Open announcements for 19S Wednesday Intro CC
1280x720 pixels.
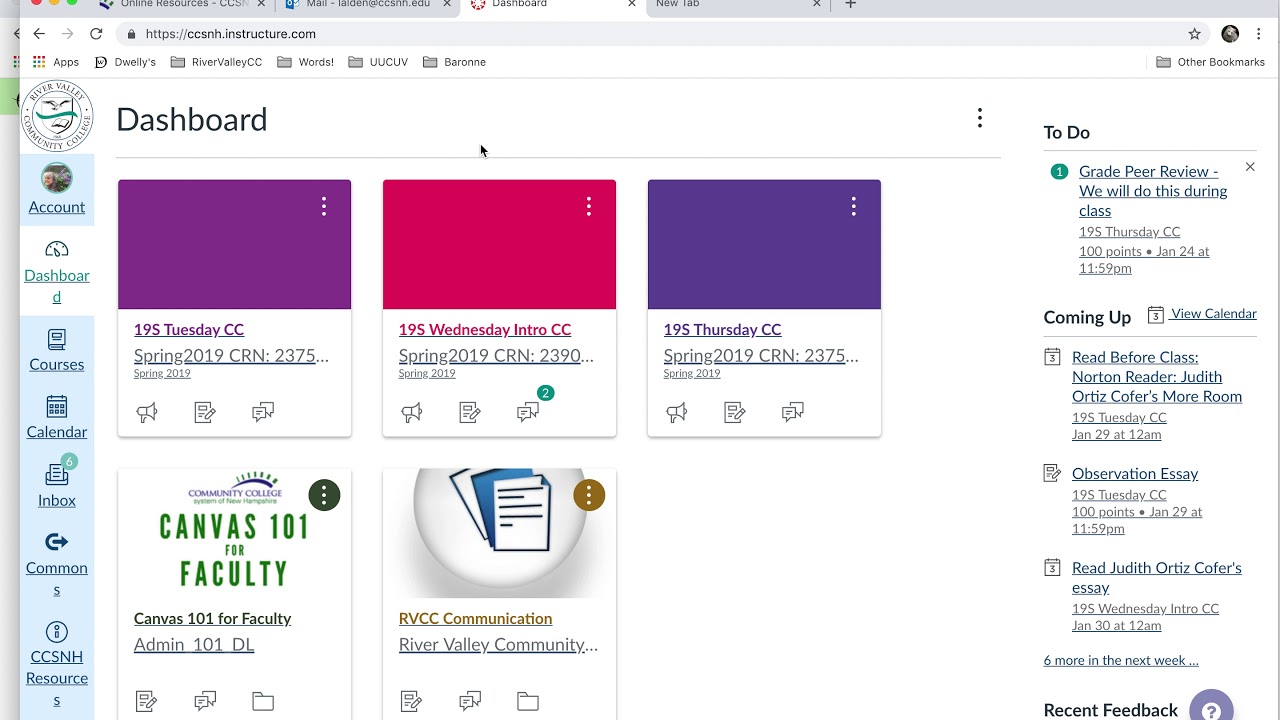412,412
